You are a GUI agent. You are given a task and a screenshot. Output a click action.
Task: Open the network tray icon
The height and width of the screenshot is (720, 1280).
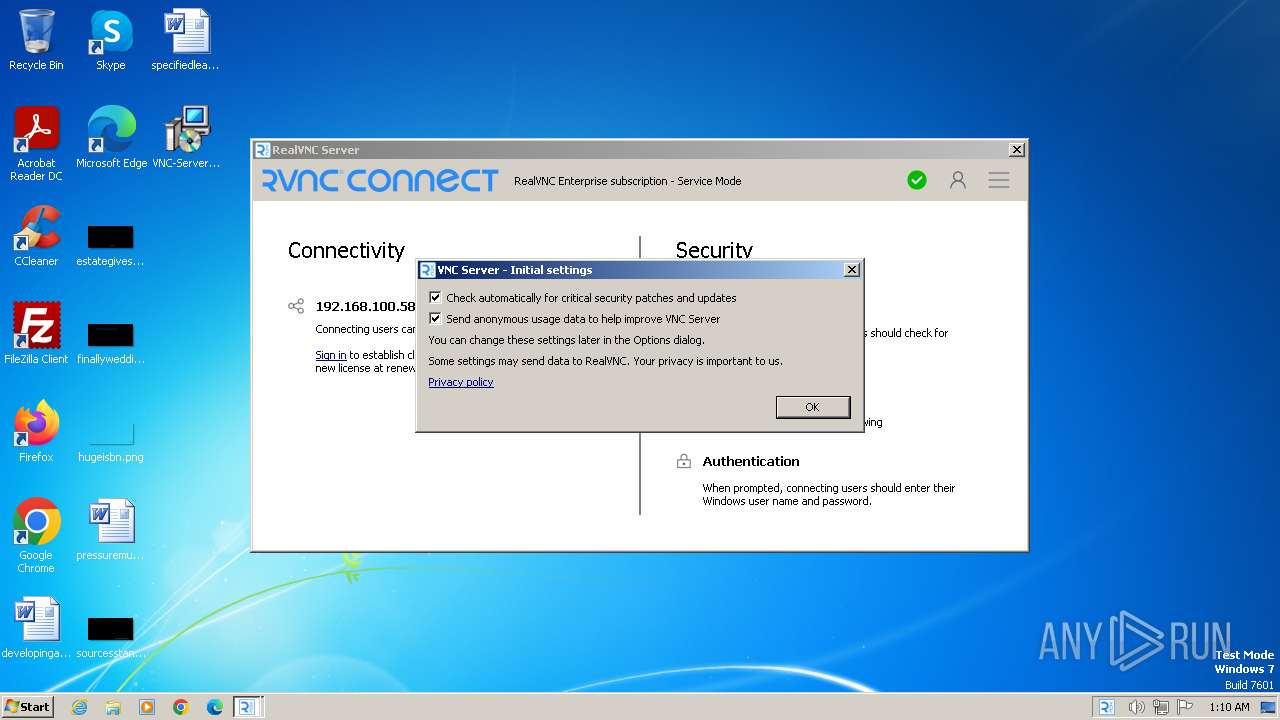click(x=1161, y=707)
